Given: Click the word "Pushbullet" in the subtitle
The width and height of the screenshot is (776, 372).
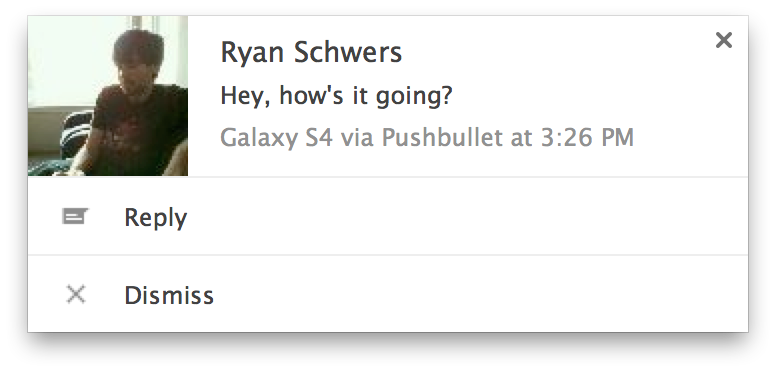Looking at the screenshot, I should (x=442, y=138).
